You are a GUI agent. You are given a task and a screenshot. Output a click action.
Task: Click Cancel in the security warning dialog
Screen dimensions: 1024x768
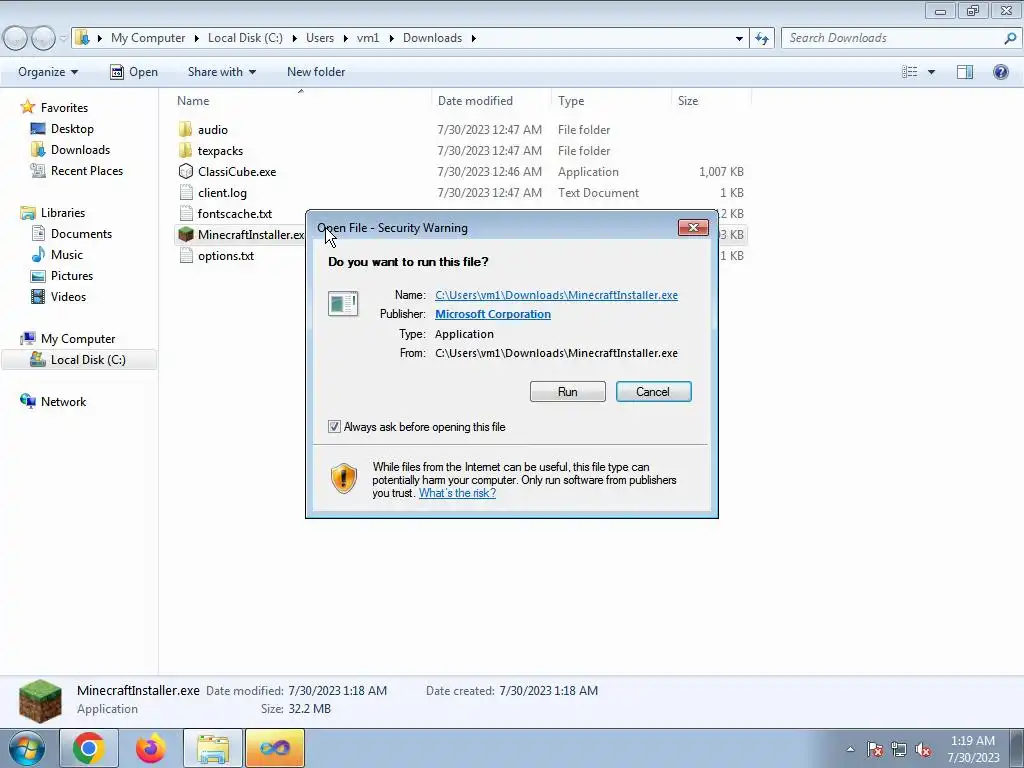[653, 392]
